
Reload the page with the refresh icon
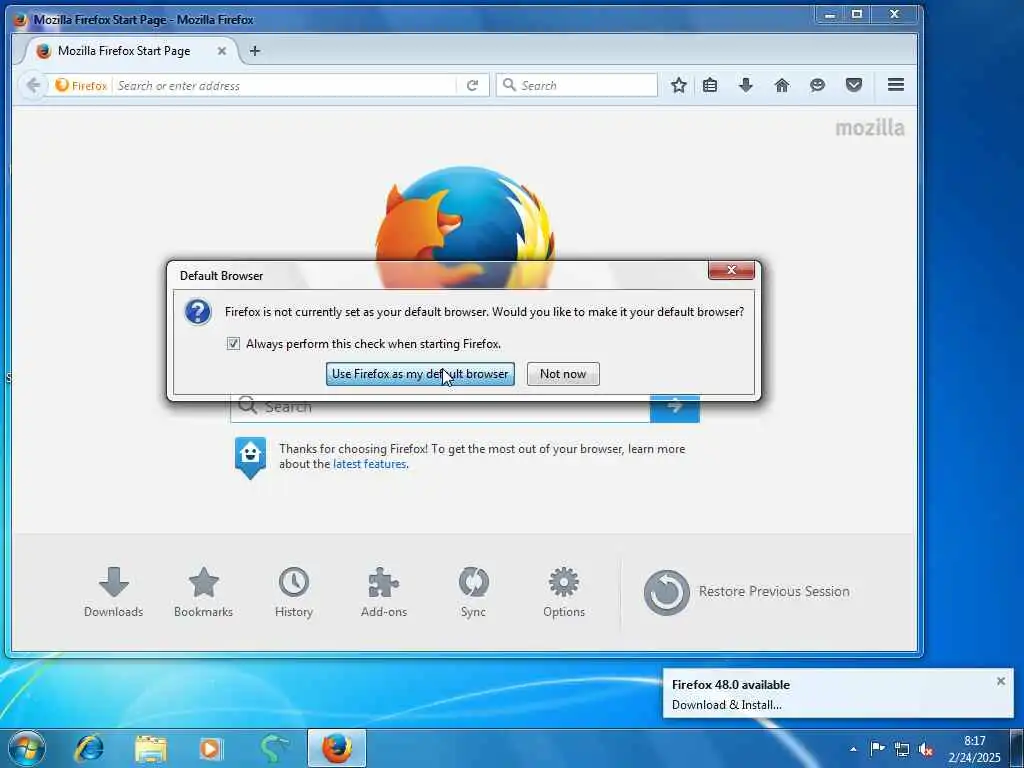472,86
